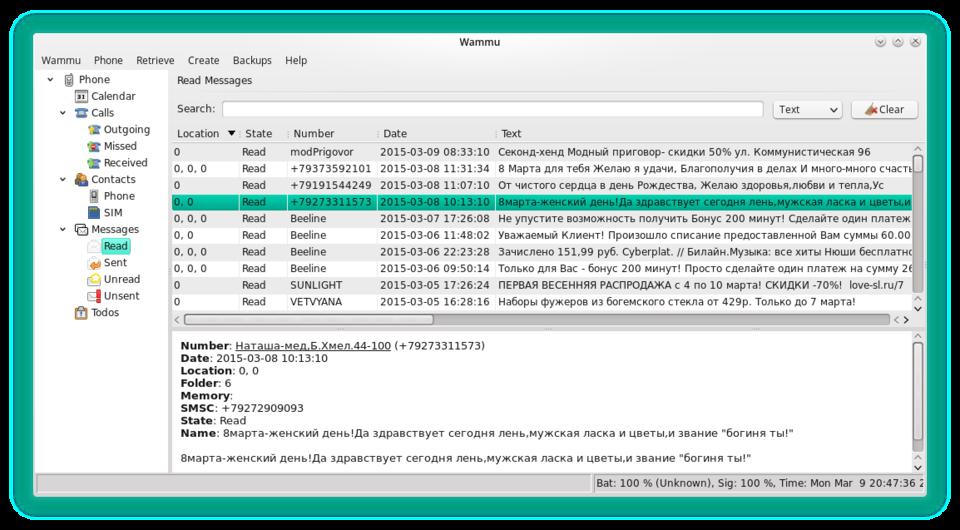Click the Calendar icon in the tree
The image size is (960, 530).
point(81,96)
